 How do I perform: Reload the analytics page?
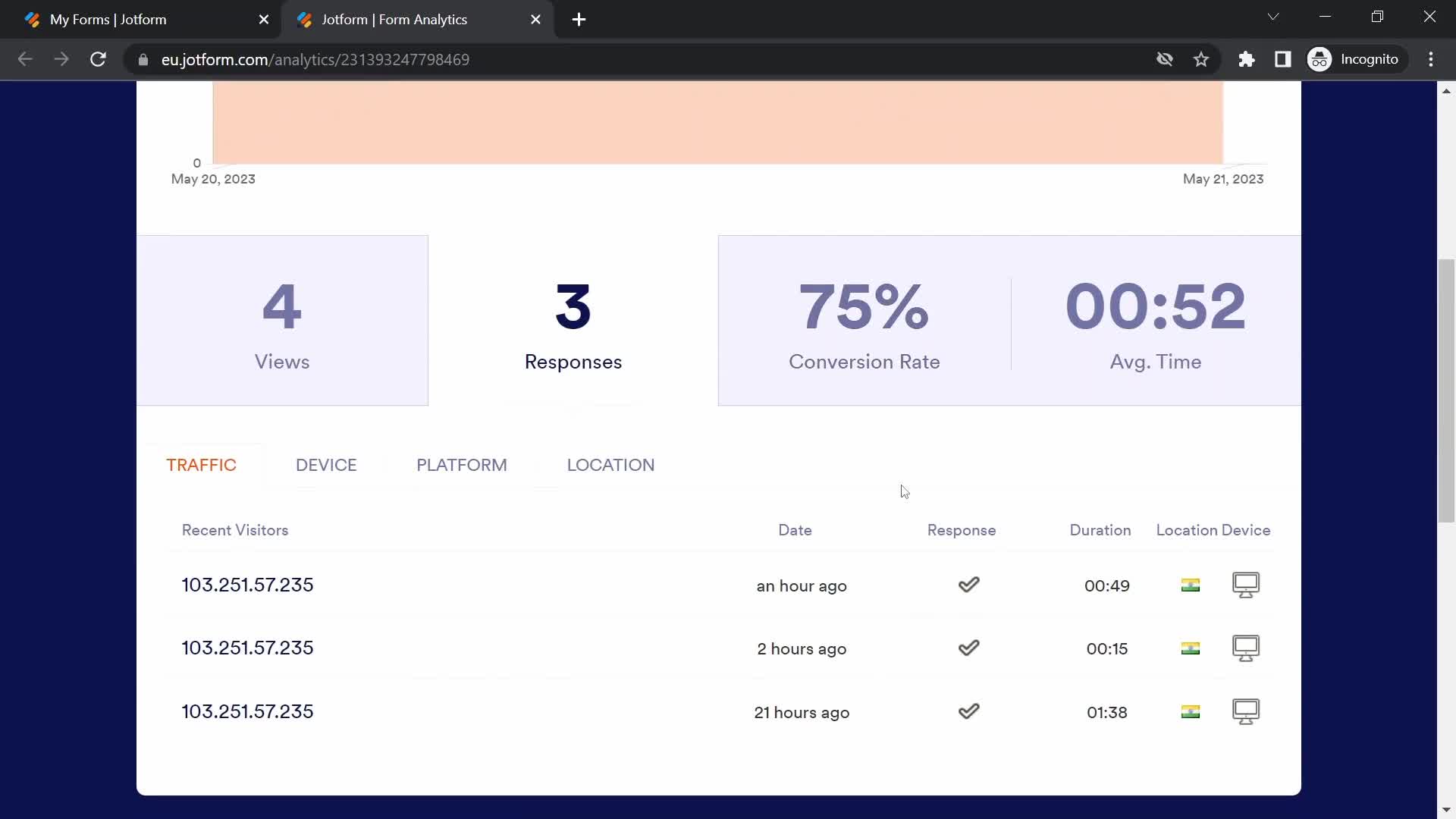(98, 59)
